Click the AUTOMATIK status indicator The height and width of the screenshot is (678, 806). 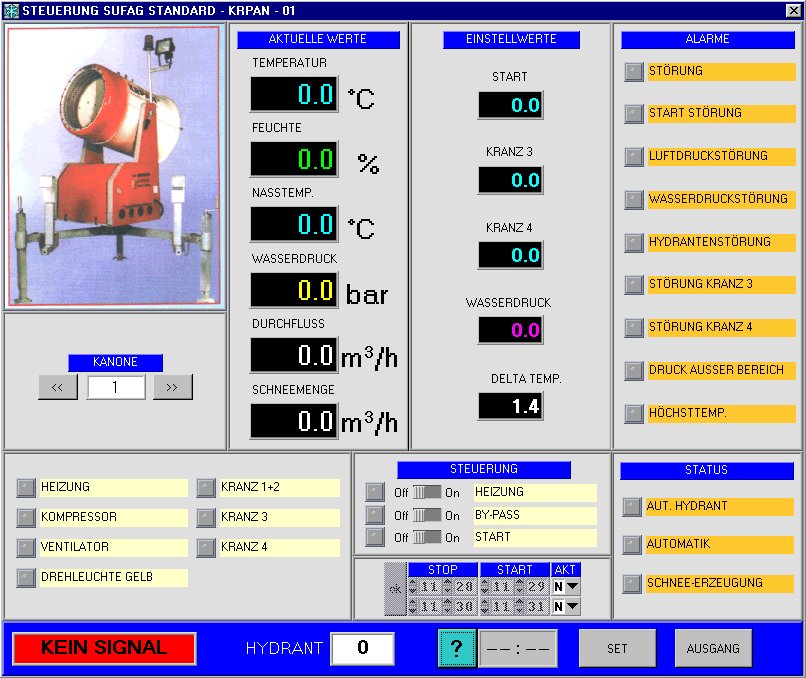[631, 545]
